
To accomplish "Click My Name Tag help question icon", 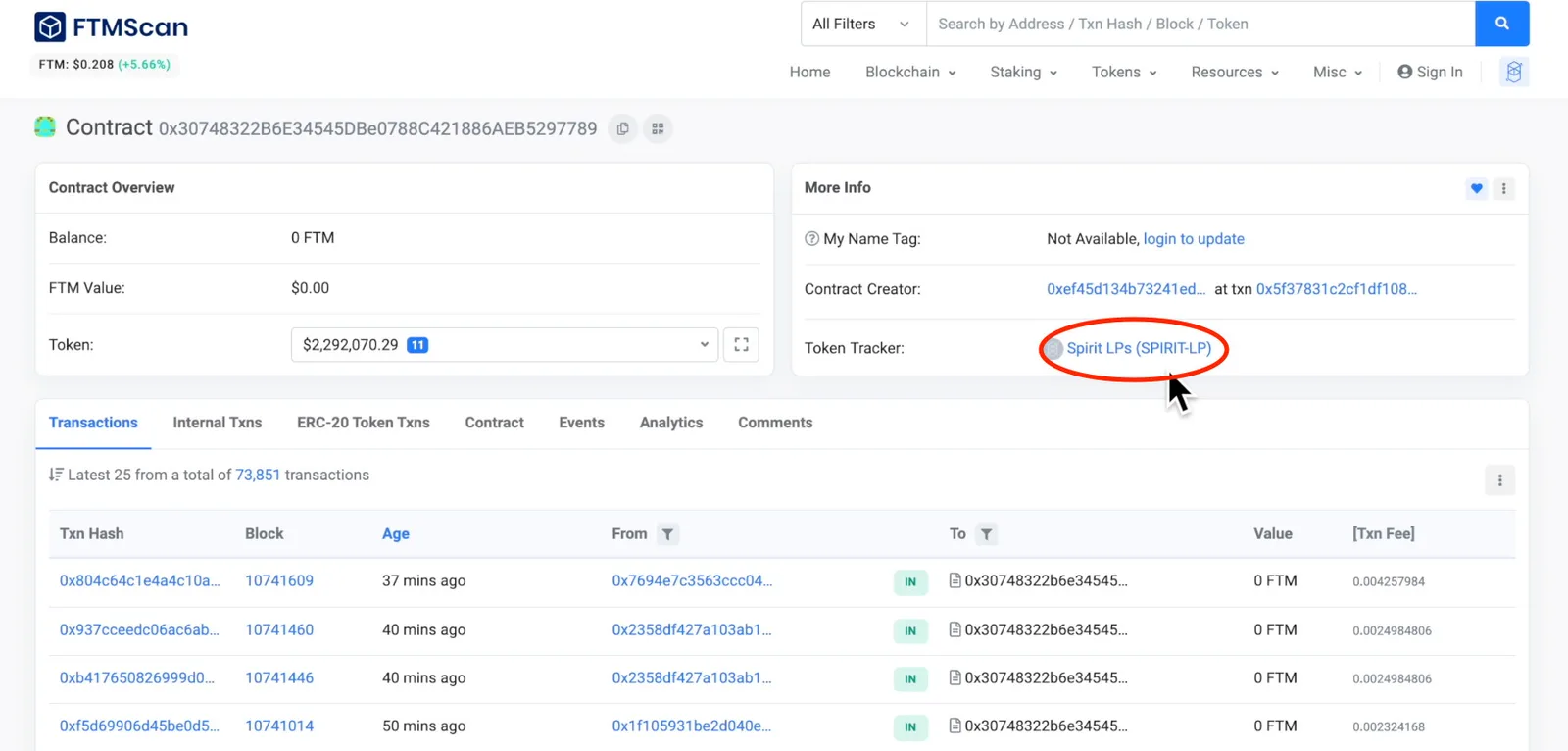I will [x=811, y=238].
